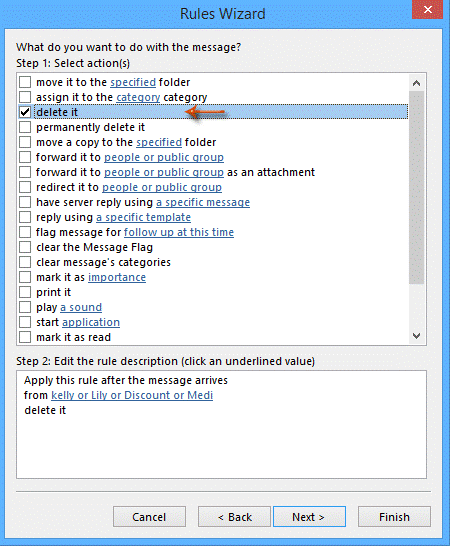Proceed with the Next button

click(x=309, y=517)
